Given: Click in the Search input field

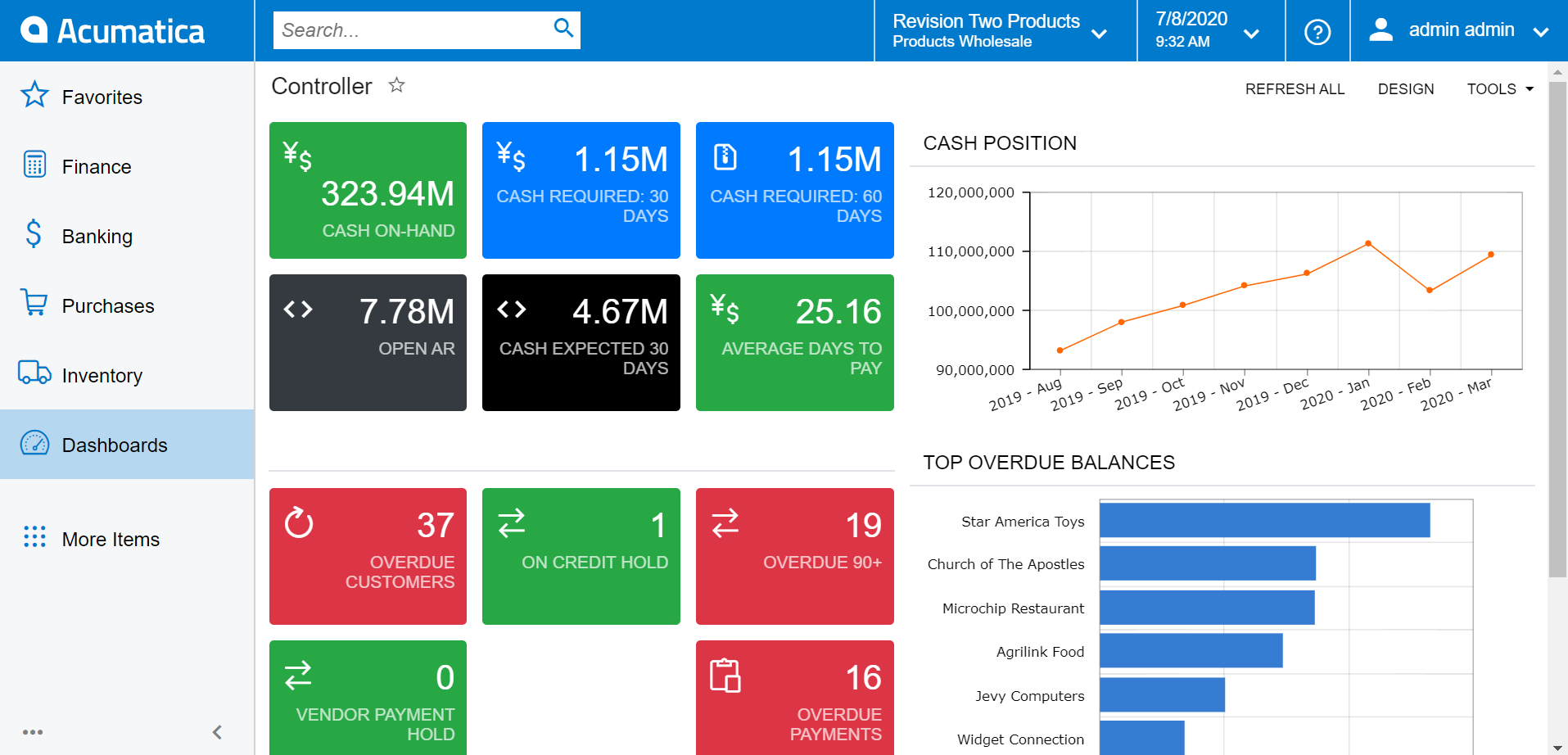Looking at the screenshot, I should click(413, 30).
